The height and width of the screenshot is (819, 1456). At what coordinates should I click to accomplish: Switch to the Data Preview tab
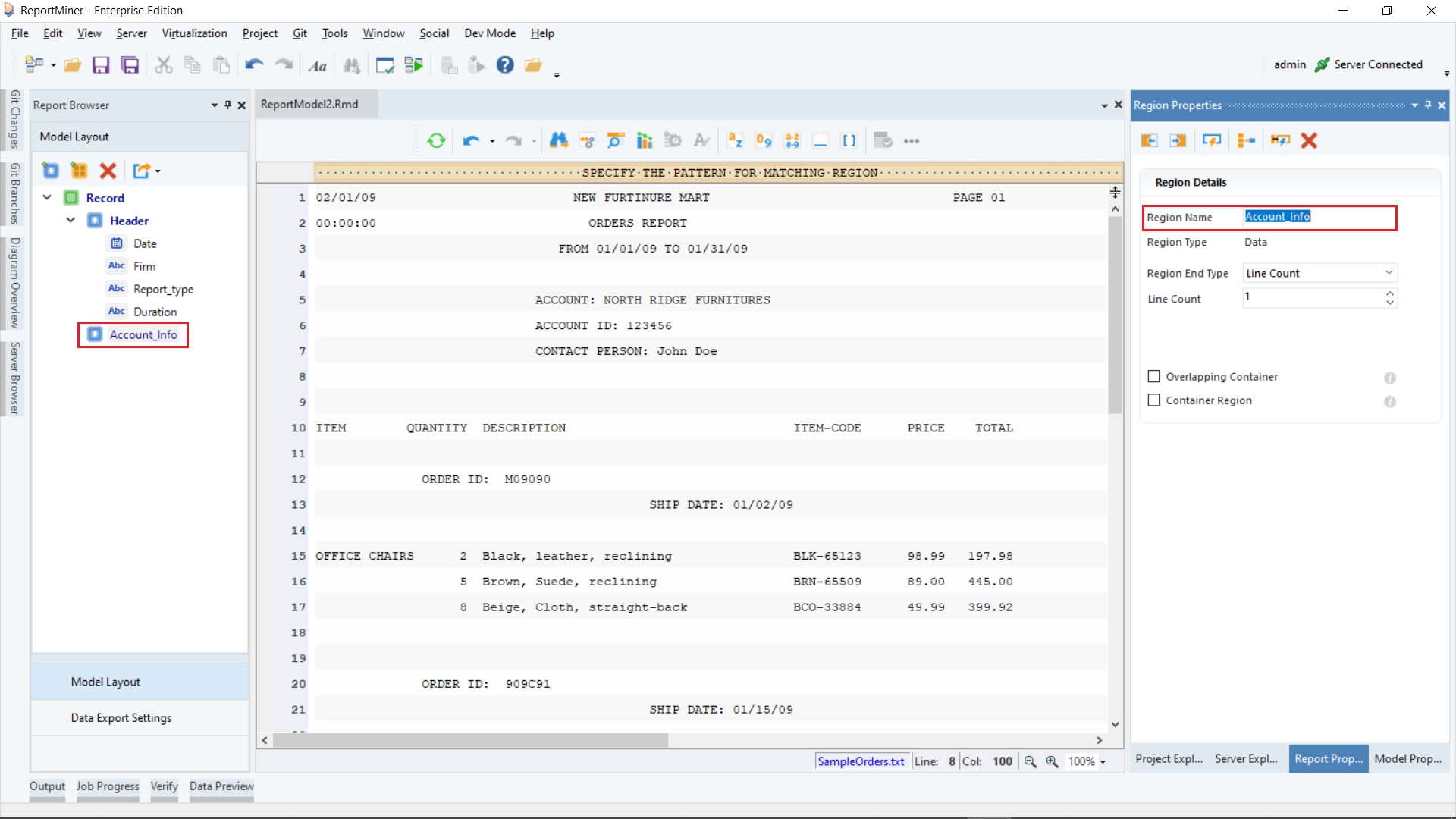[221, 786]
